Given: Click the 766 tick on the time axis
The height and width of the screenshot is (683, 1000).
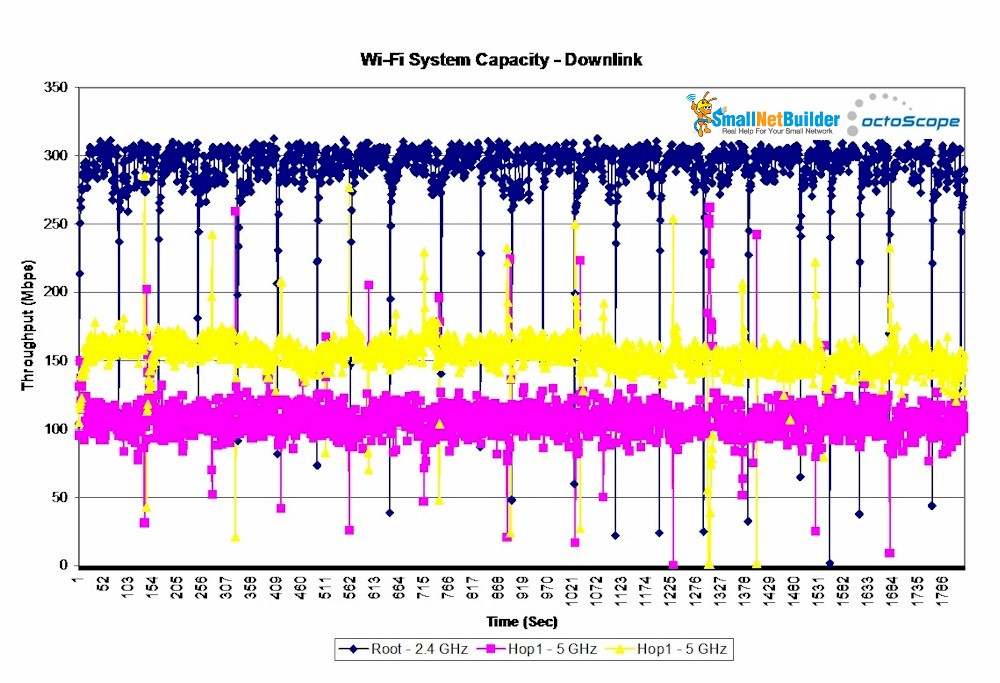Looking at the screenshot, I should click(448, 586).
